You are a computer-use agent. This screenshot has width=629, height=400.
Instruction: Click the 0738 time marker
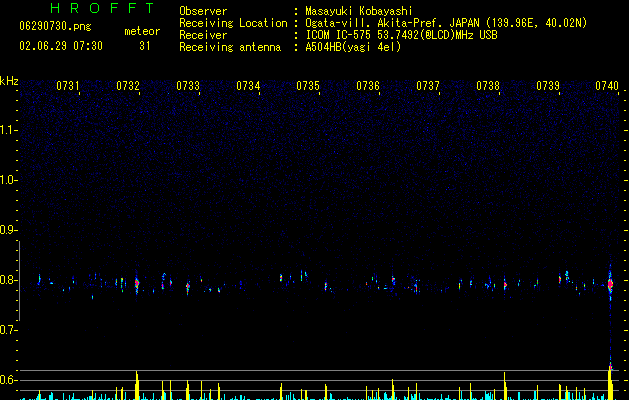(488, 86)
